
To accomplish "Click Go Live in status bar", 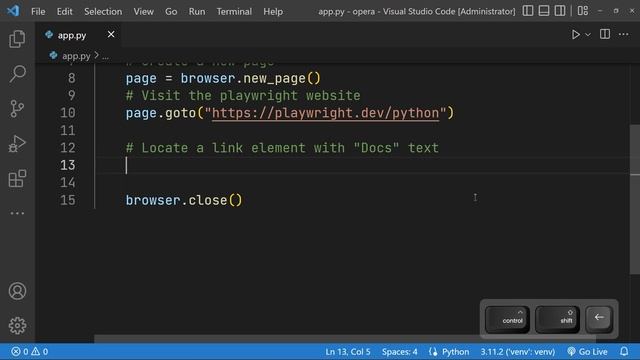I will tap(587, 351).
